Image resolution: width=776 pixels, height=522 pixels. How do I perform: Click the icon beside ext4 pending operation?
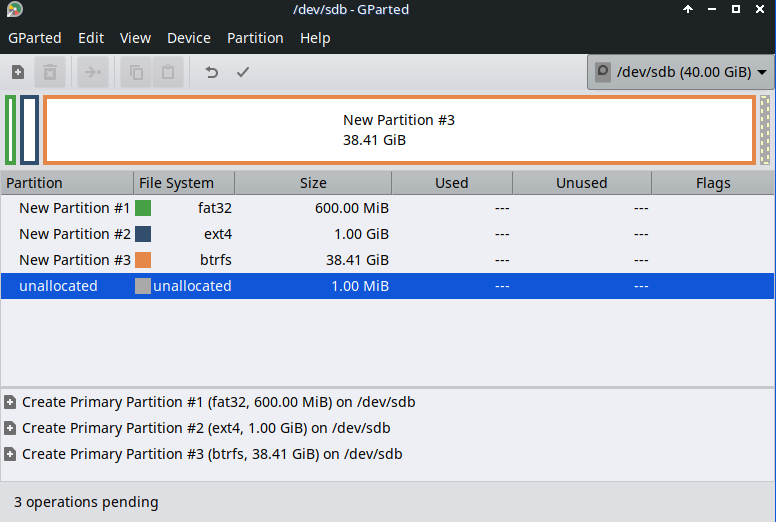pyautogui.click(x=10, y=428)
